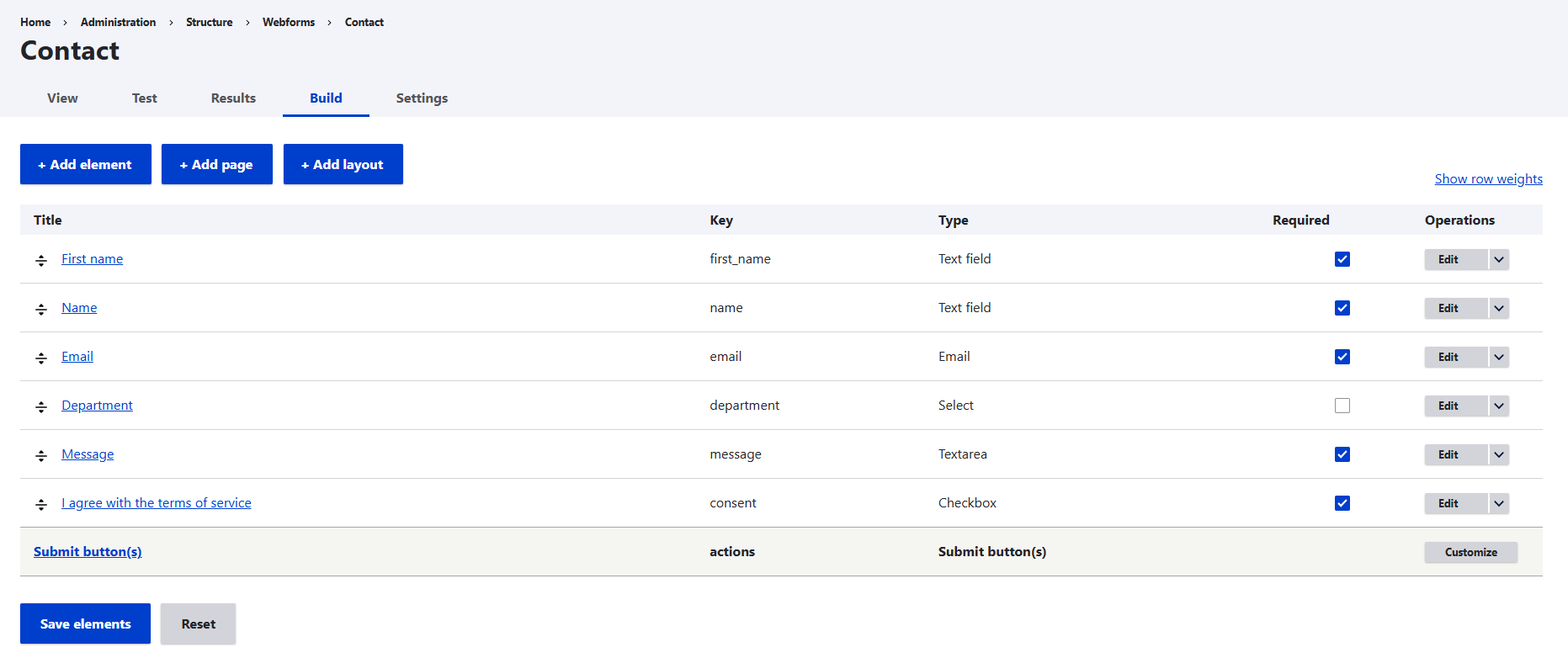Edit the First name element

point(1456,259)
